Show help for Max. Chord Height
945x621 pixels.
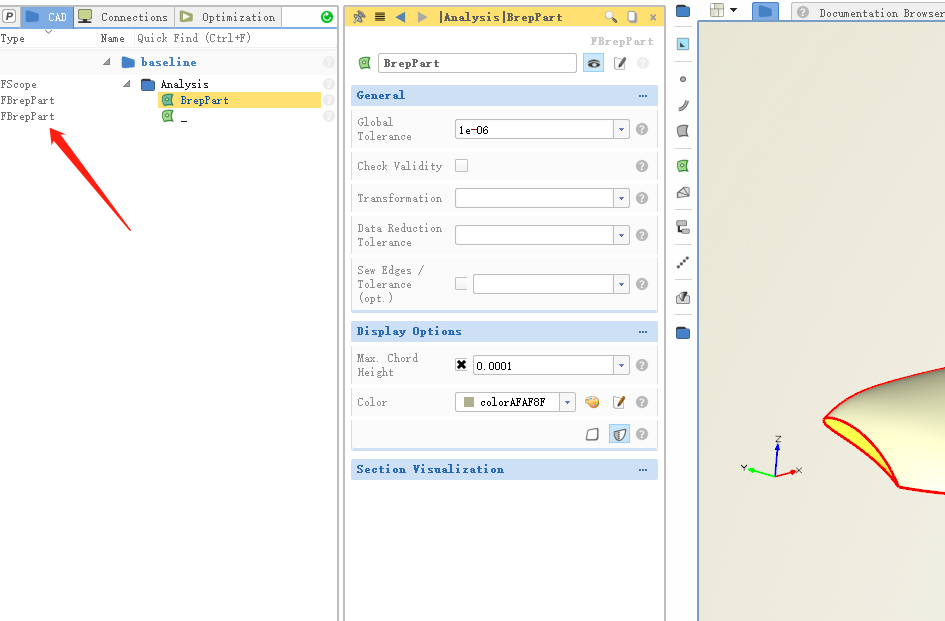[x=642, y=365]
